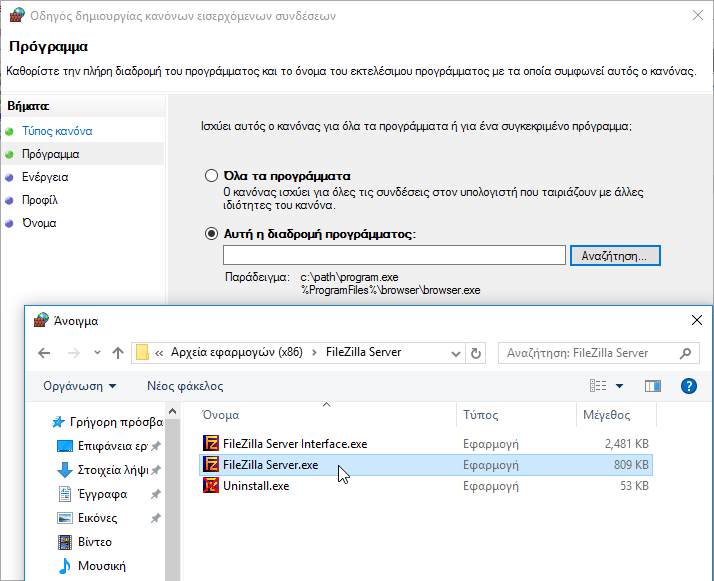Click the '2,481 KB' size cell
Image resolution: width=714 pixels, height=581 pixels.
click(627, 444)
